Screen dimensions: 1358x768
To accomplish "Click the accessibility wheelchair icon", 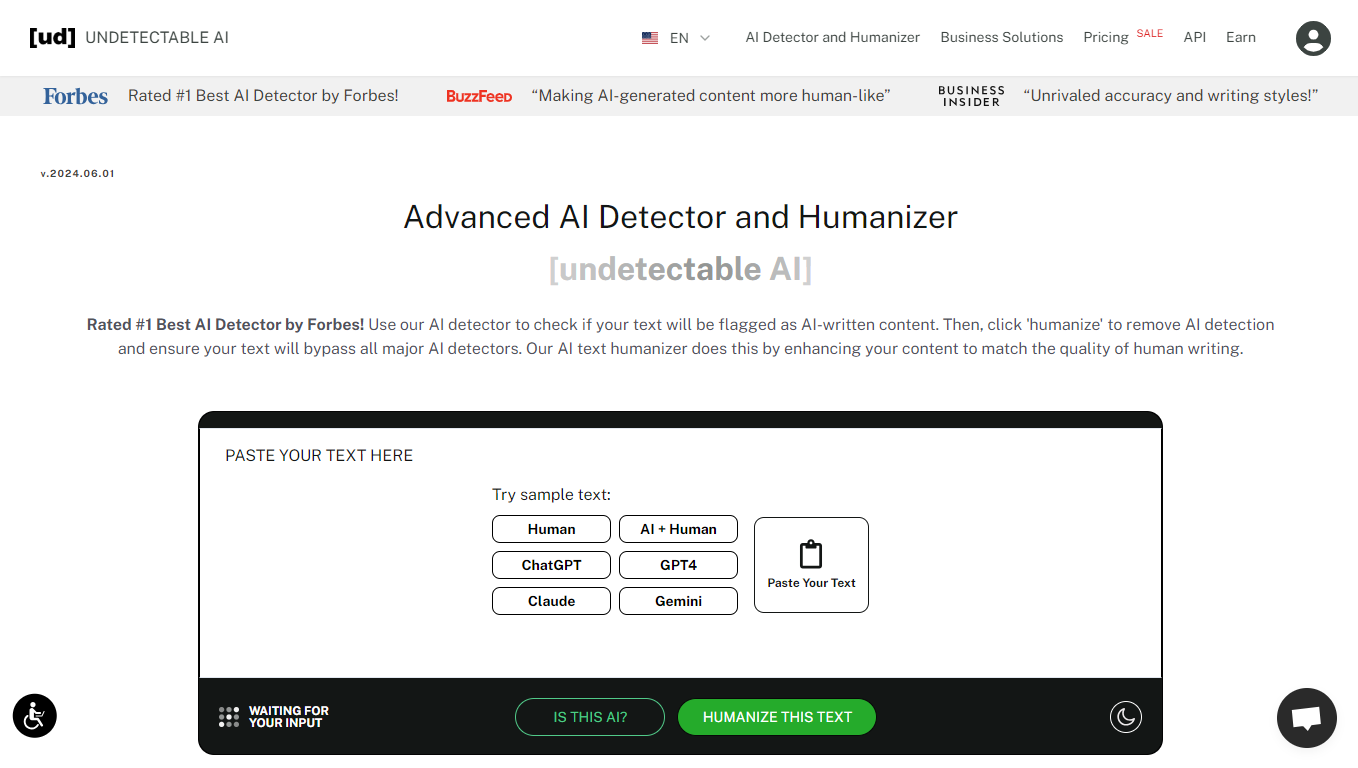I will 35,716.
